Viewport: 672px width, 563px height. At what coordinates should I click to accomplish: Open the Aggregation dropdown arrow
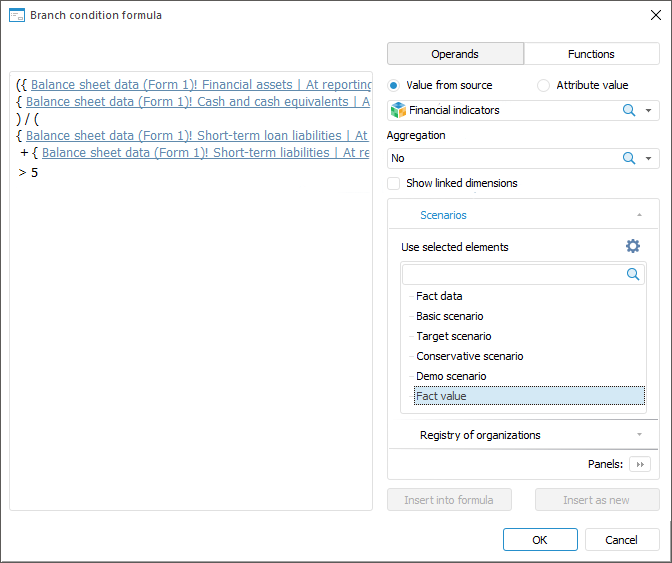click(649, 158)
